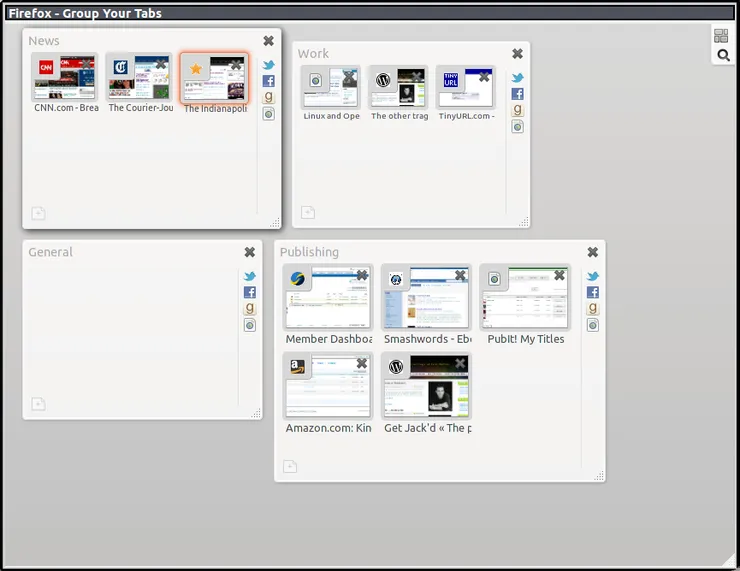
Task: Open 'The other trag' WordPress thumbnail
Action: (398, 87)
